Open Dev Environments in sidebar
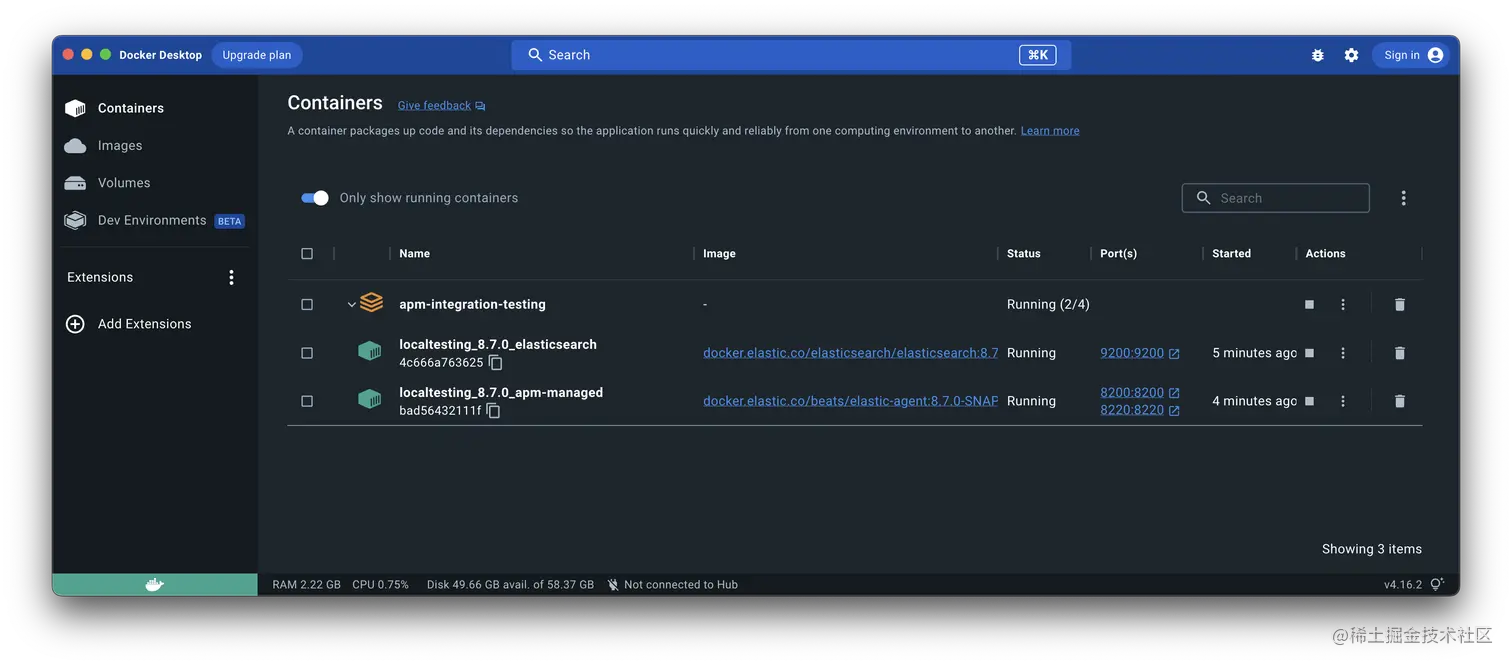 (155, 221)
